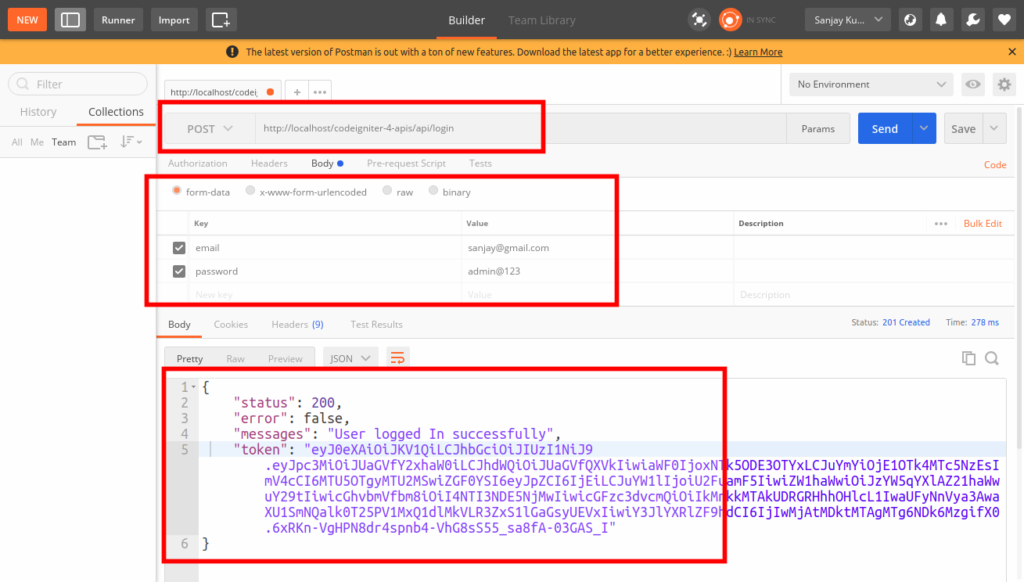Open Bulk Edit mode
The image size is (1024, 582).
[x=982, y=223]
